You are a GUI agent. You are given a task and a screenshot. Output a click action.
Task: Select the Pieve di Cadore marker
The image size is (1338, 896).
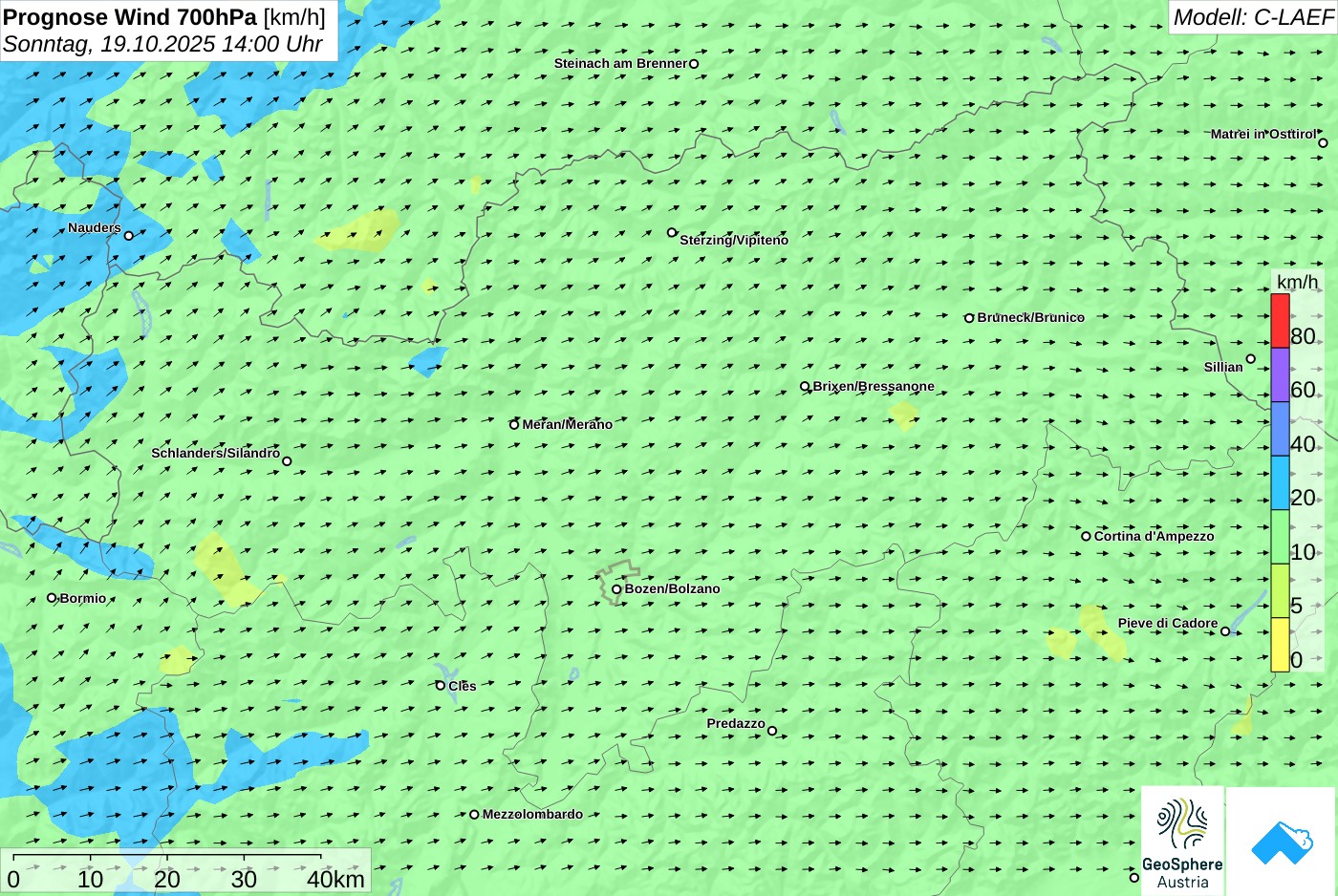[x=1225, y=631]
